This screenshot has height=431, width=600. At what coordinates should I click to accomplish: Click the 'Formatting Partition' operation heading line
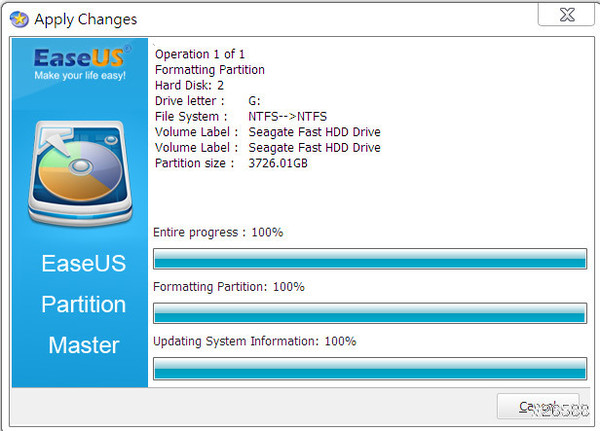pyautogui.click(x=209, y=70)
